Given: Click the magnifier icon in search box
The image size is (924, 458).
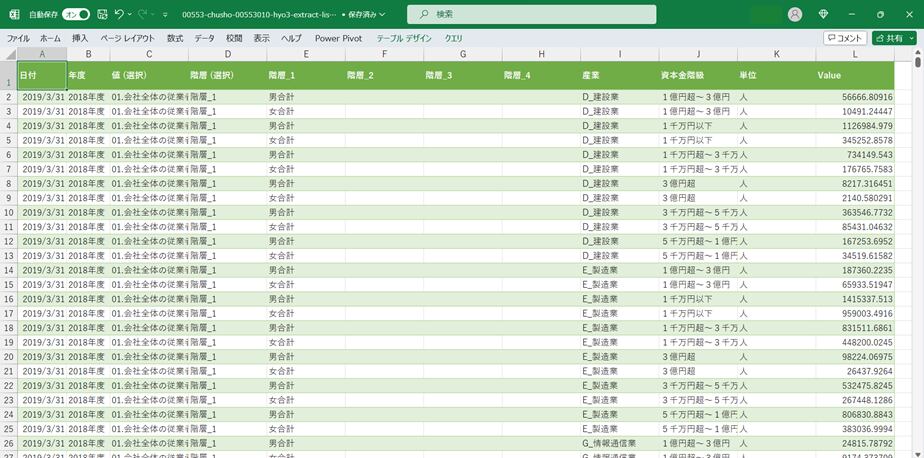Looking at the screenshot, I should [425, 15].
